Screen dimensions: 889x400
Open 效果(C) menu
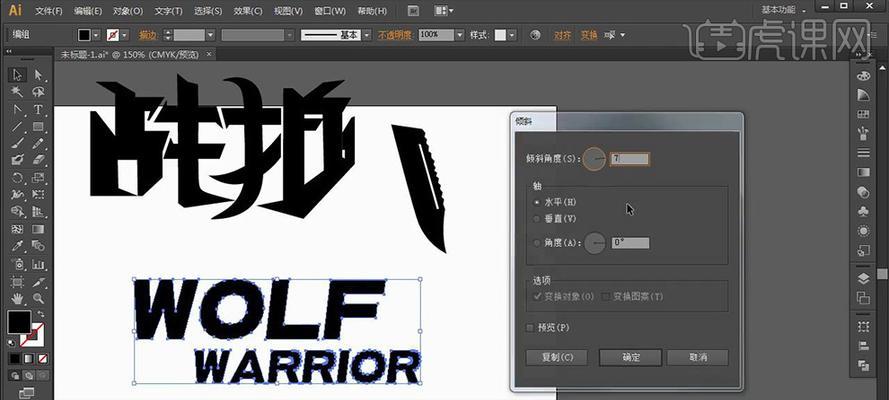[x=248, y=11]
